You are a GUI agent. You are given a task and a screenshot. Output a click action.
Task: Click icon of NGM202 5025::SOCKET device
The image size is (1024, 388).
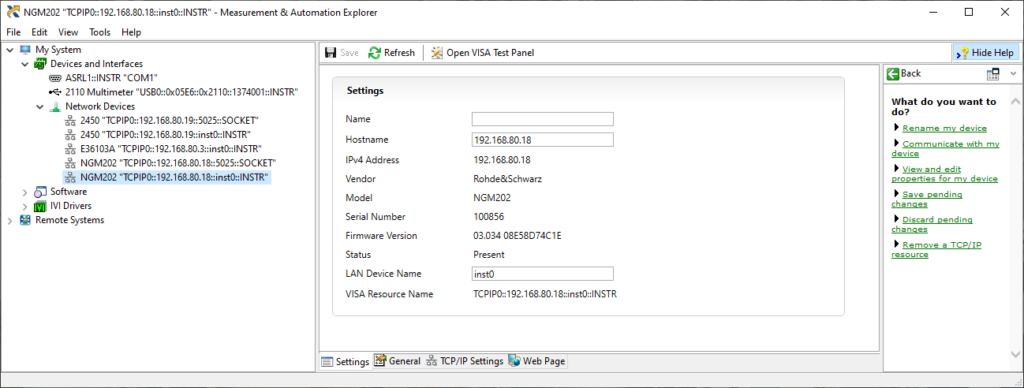70,163
